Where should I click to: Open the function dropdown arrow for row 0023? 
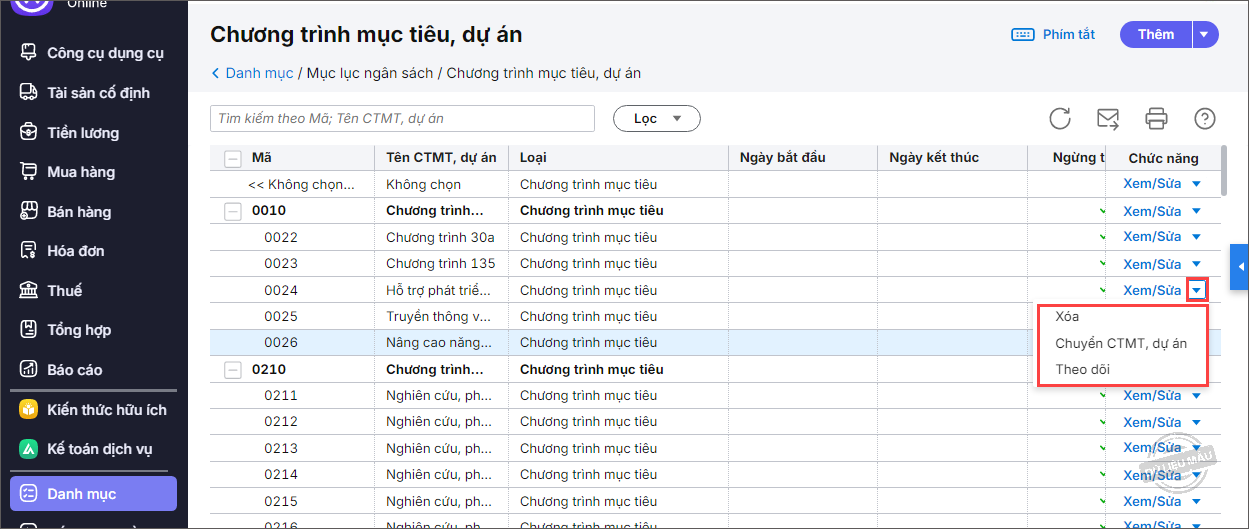click(x=1196, y=264)
